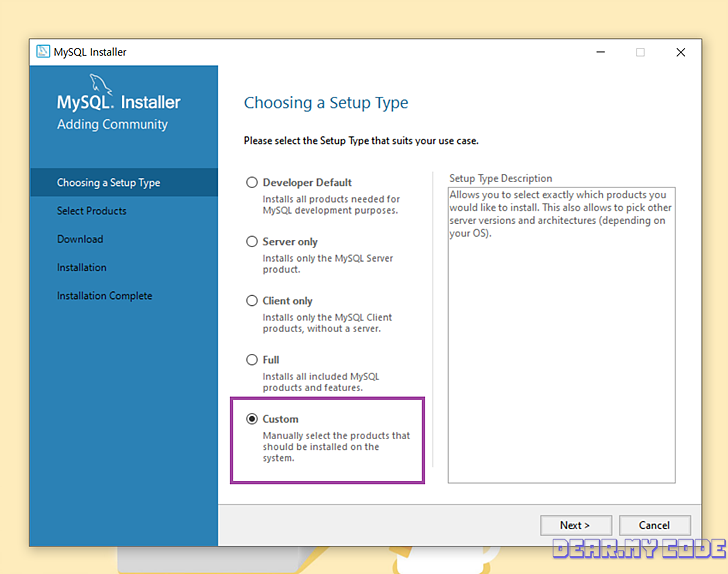Screen dimensions: 728x574
Task: Click the Next > button
Action: 576,525
